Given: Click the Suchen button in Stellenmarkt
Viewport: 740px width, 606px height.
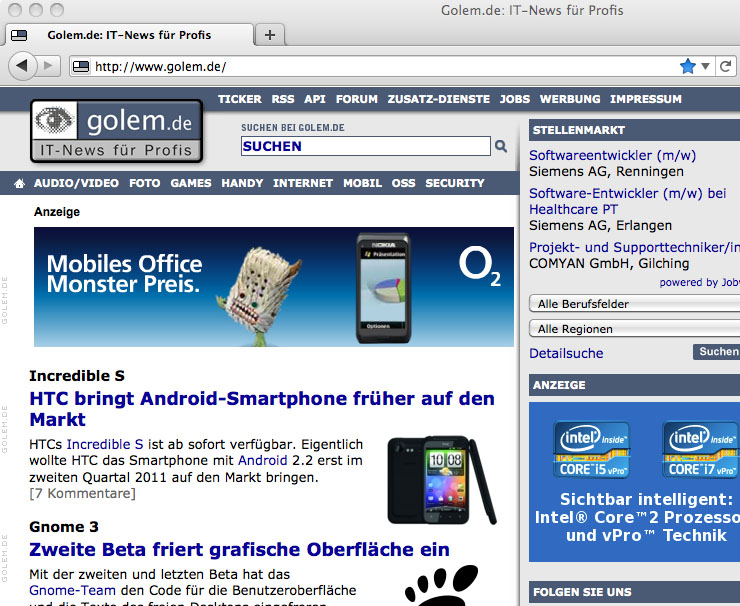Looking at the screenshot, I should point(717,352).
